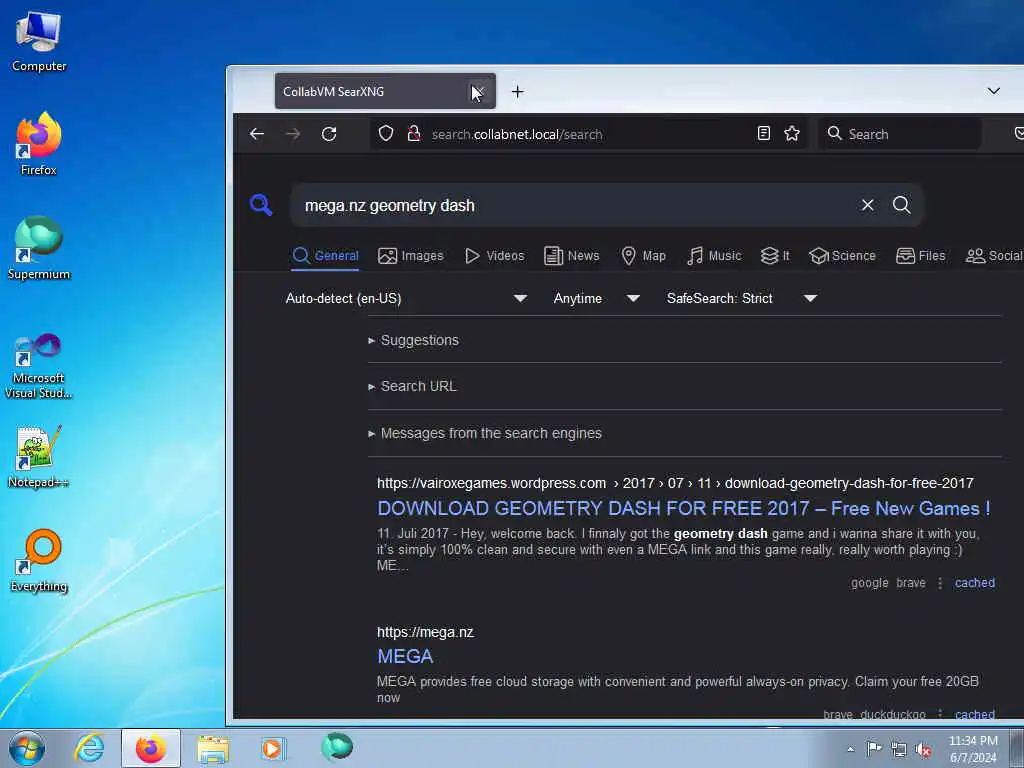Image resolution: width=1024 pixels, height=768 pixels.
Task: Open the Windows Start menu
Action: pyautogui.click(x=27, y=748)
